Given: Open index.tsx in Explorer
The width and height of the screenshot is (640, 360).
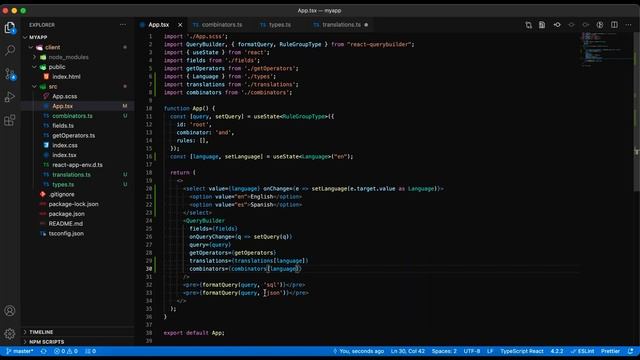Looking at the screenshot, I should coord(78,155).
